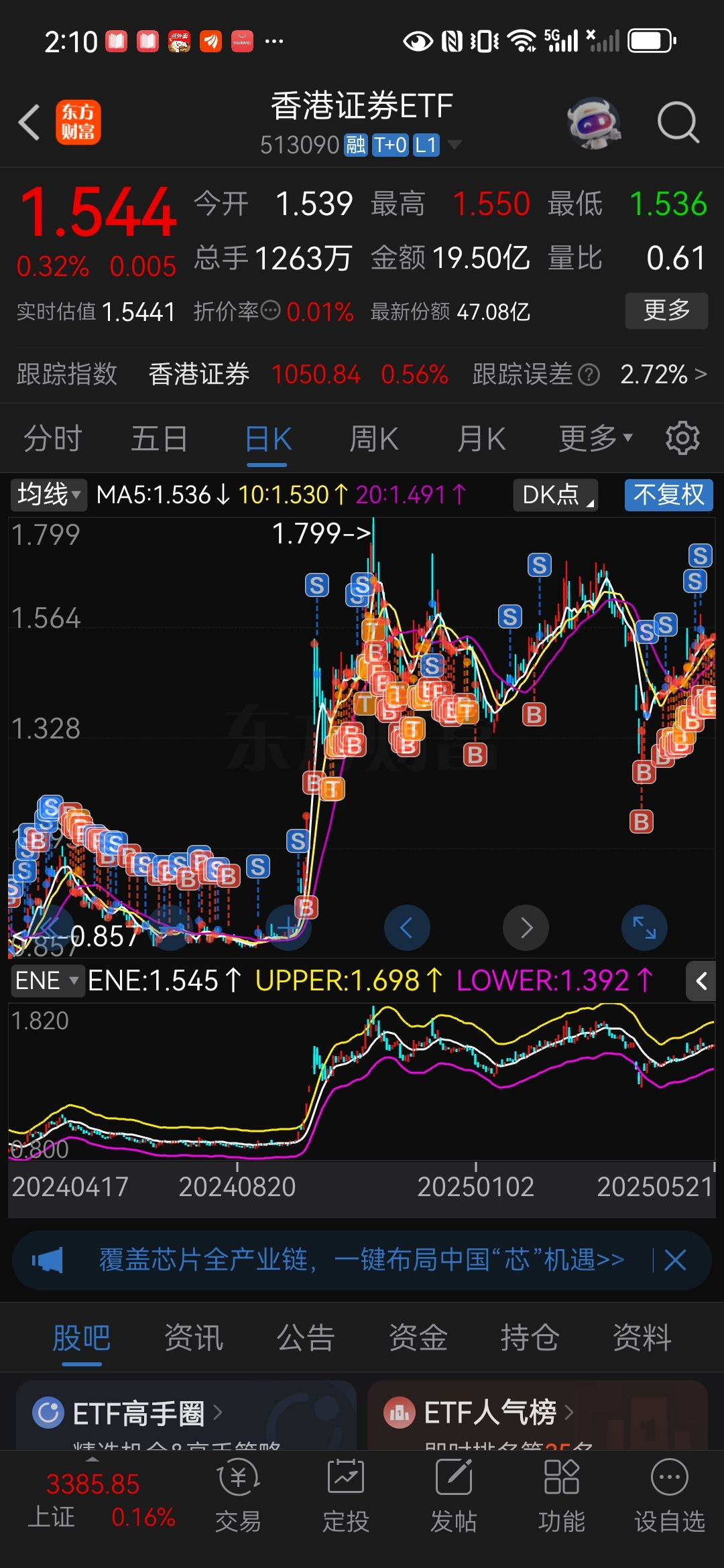This screenshot has width=724, height=1568.
Task: Open 均线 indicator dropdown
Action: pyautogui.click(x=48, y=495)
